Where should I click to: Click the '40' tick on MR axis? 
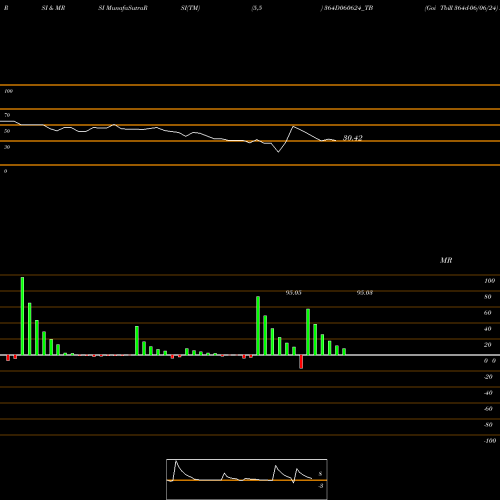coord(488,329)
